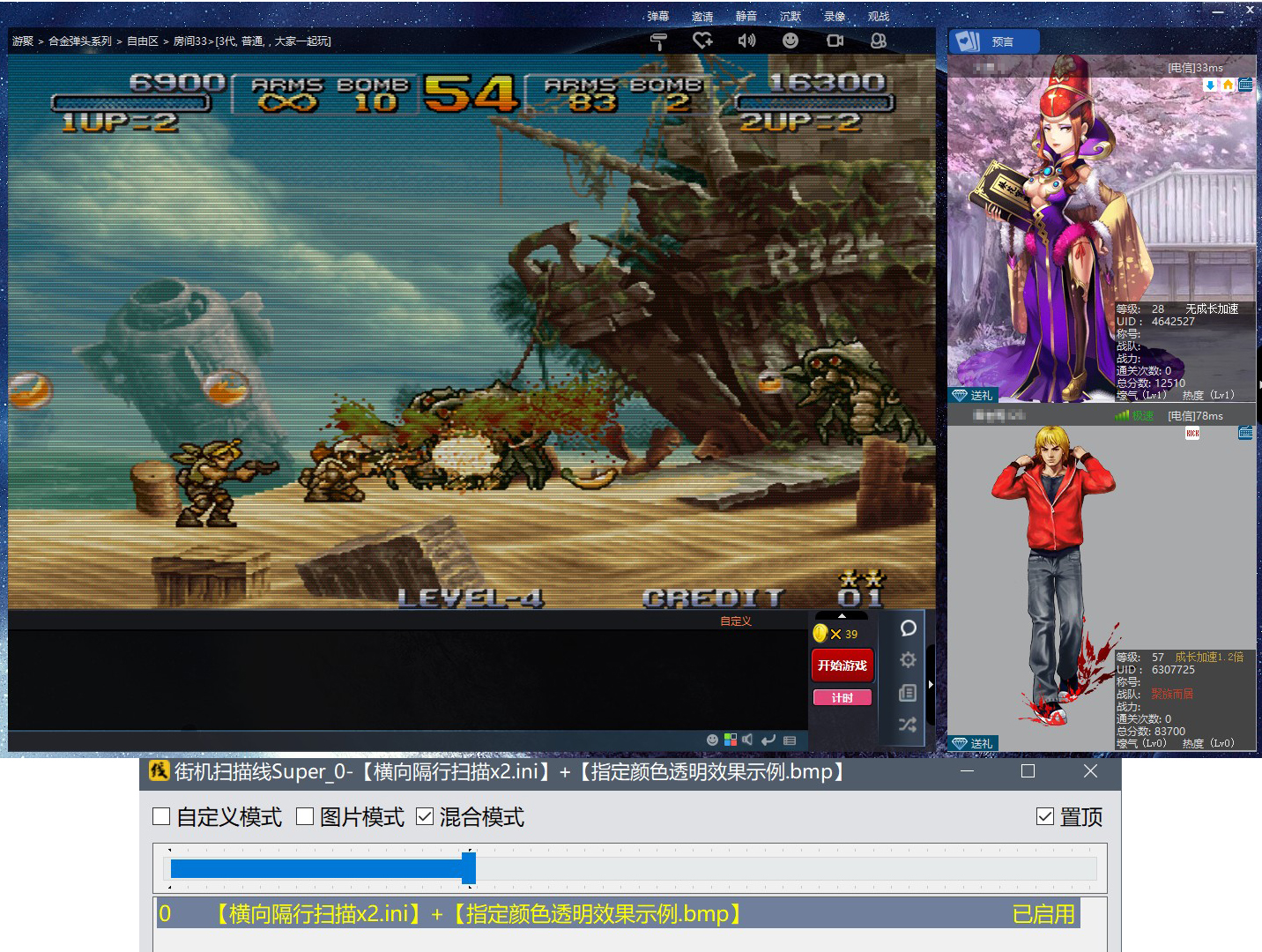Click the chat bar speaker icon

point(747,740)
